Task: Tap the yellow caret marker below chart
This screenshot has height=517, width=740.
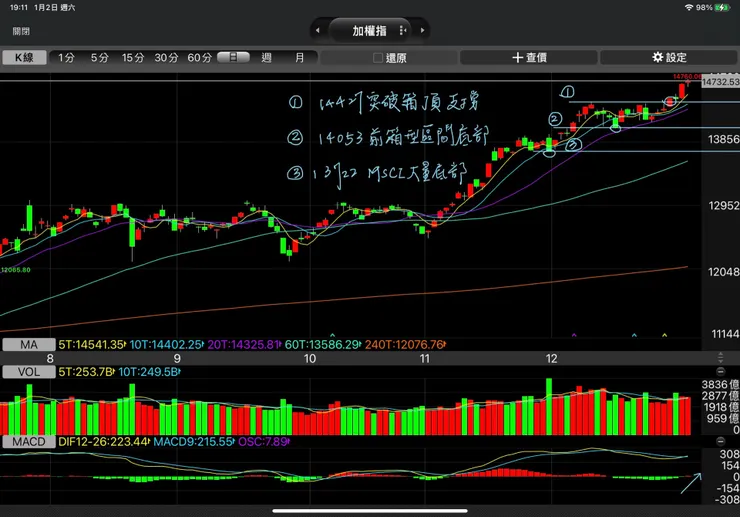Action: [x=664, y=335]
